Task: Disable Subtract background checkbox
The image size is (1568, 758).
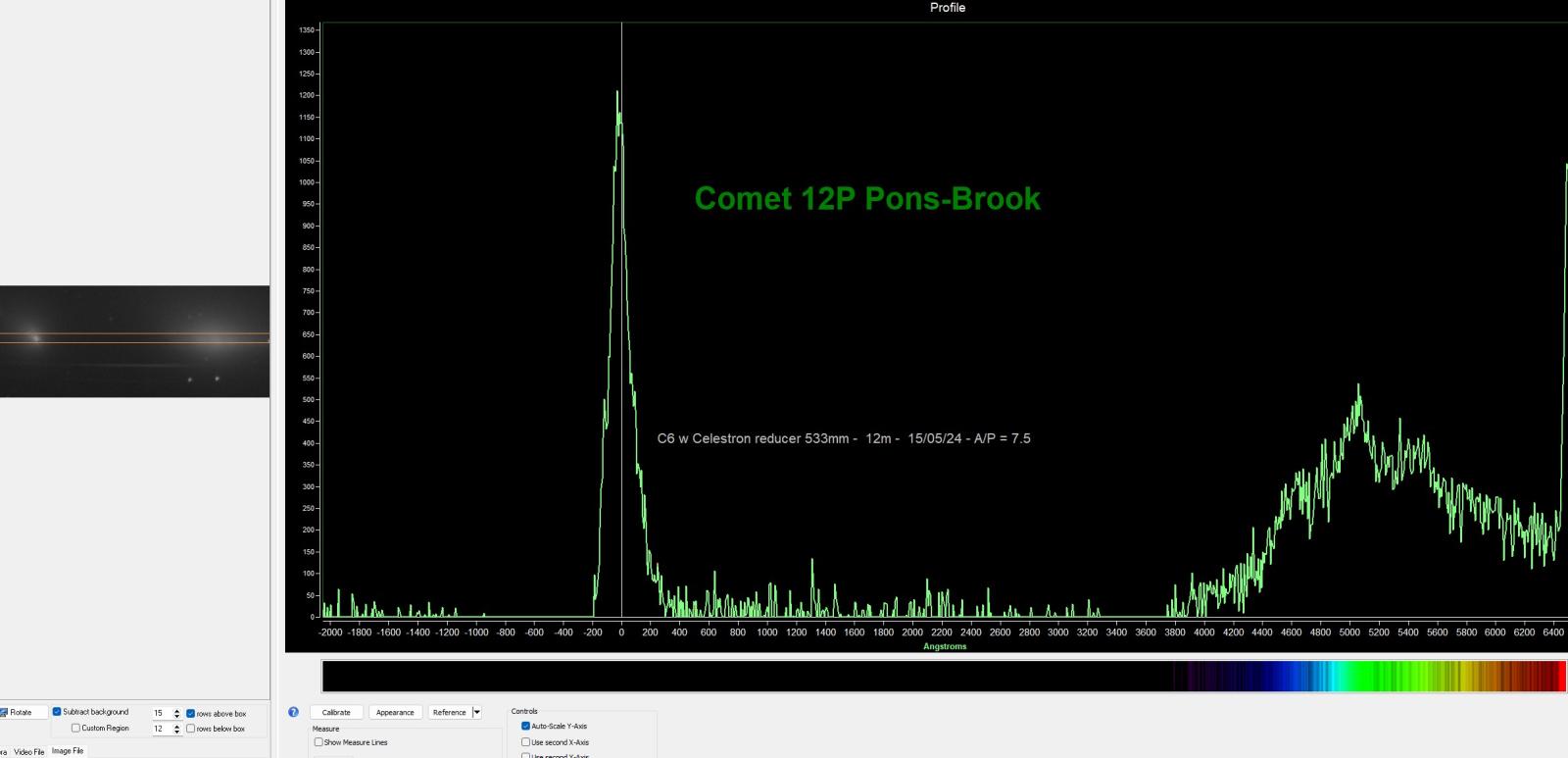Action: point(57,712)
